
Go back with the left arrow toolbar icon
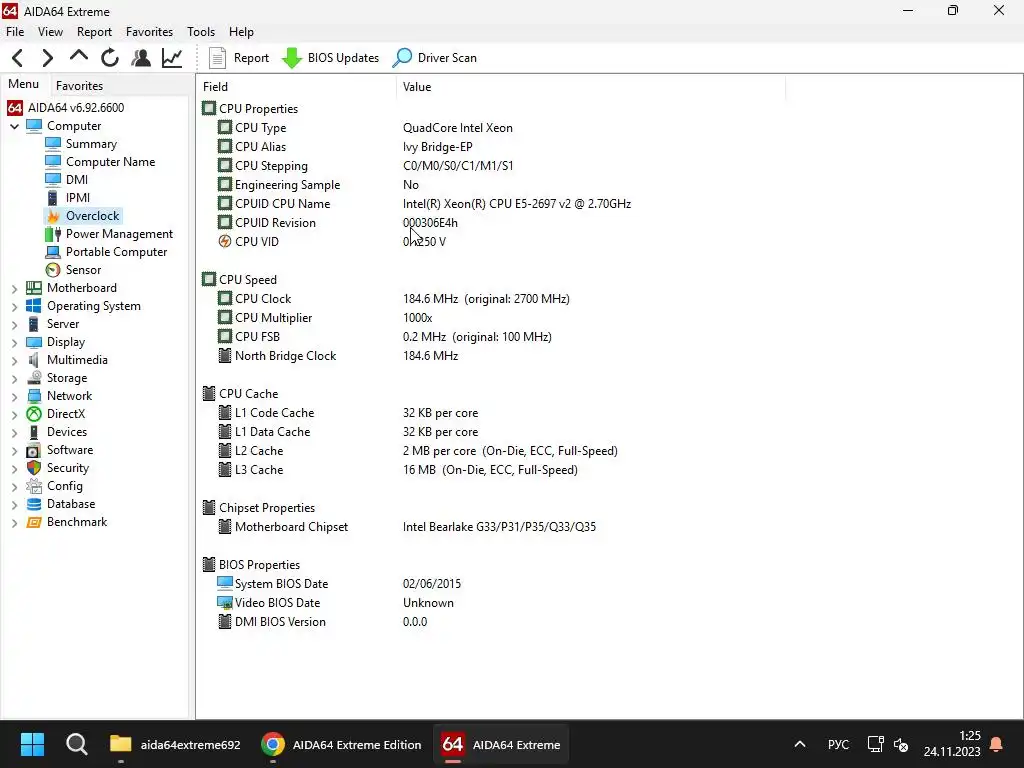(x=18, y=58)
